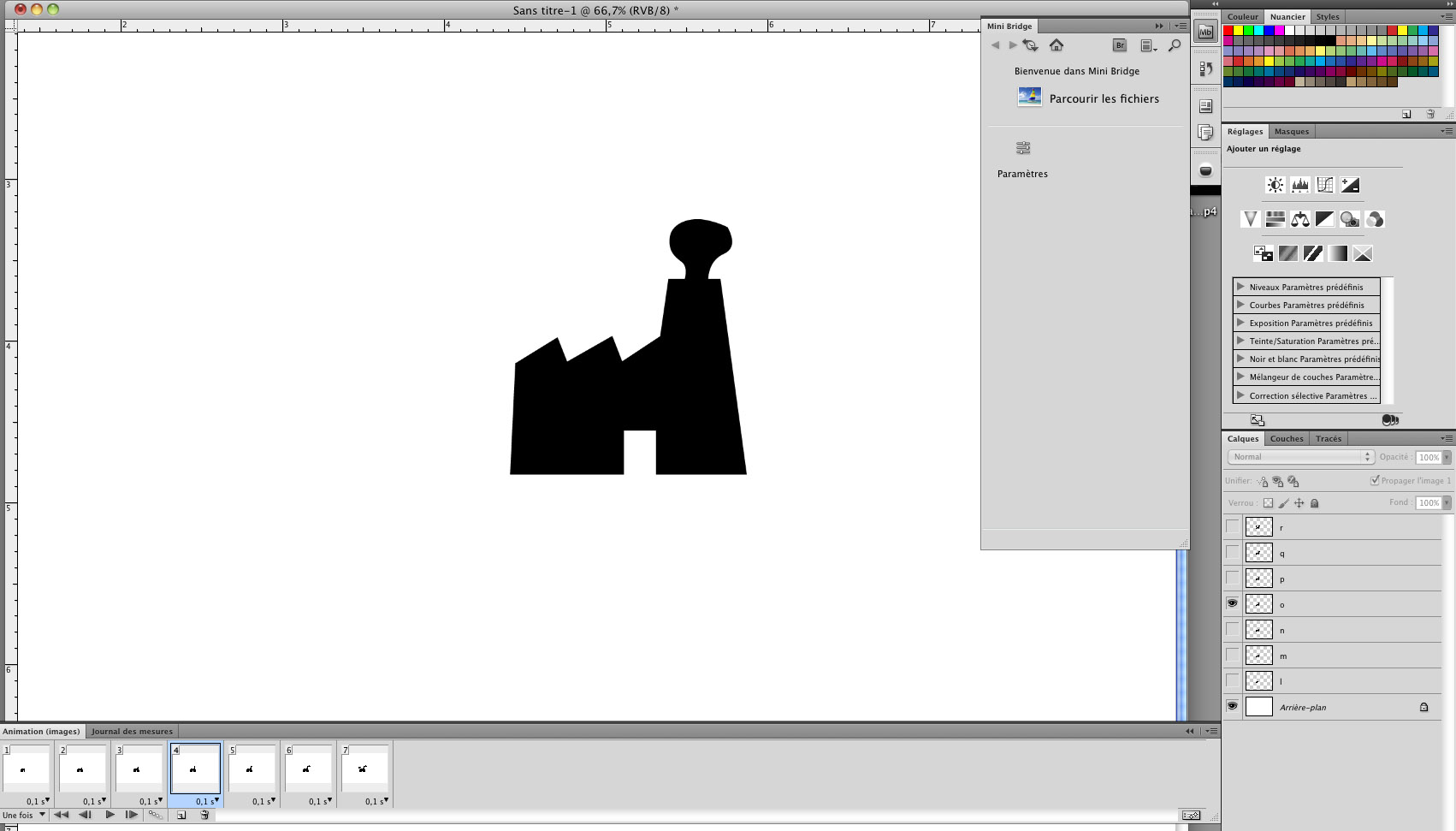Switch to the Masques tab
The image size is (1456, 831).
[1291, 132]
